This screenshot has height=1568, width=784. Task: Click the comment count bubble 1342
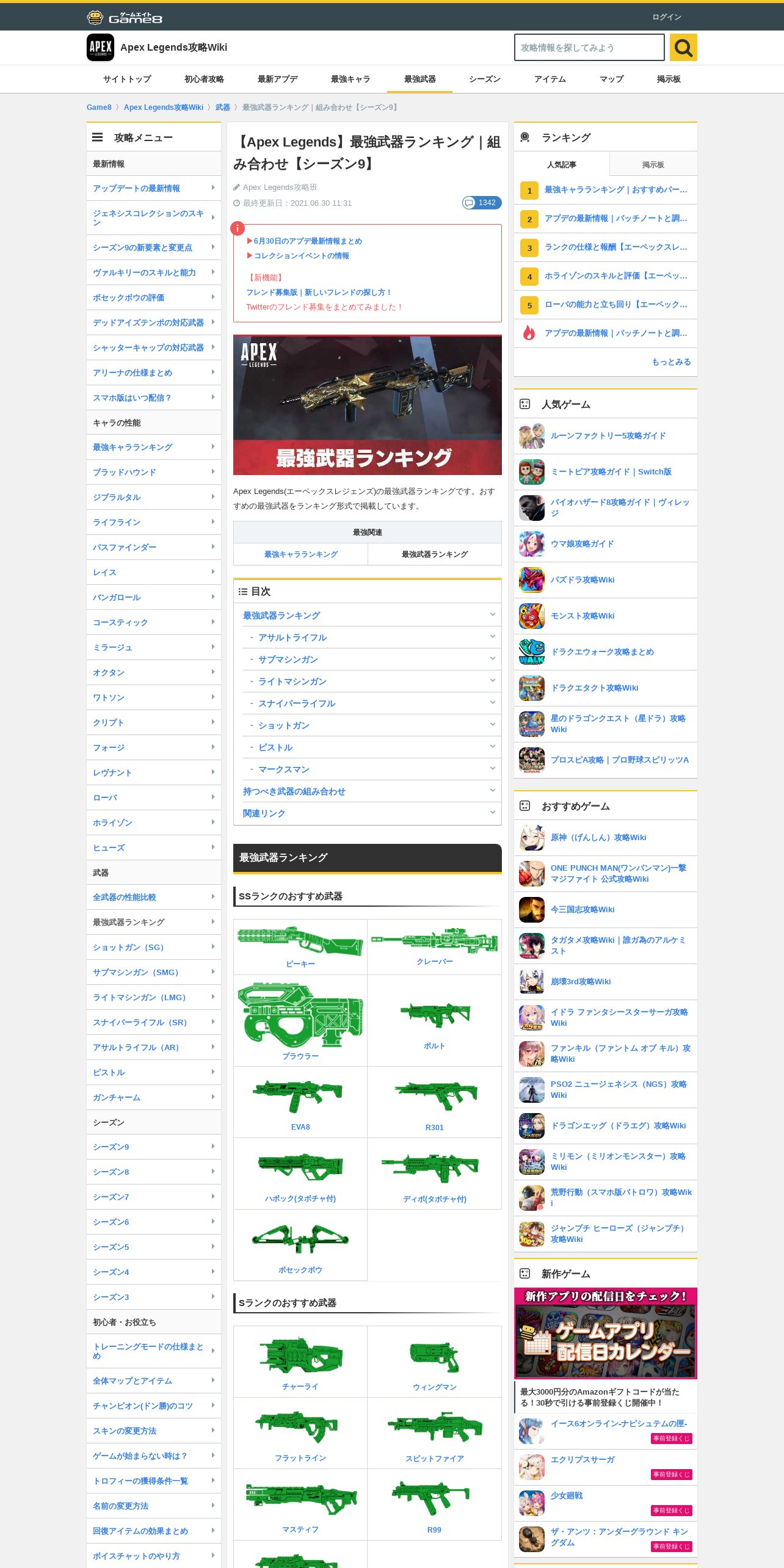[482, 203]
